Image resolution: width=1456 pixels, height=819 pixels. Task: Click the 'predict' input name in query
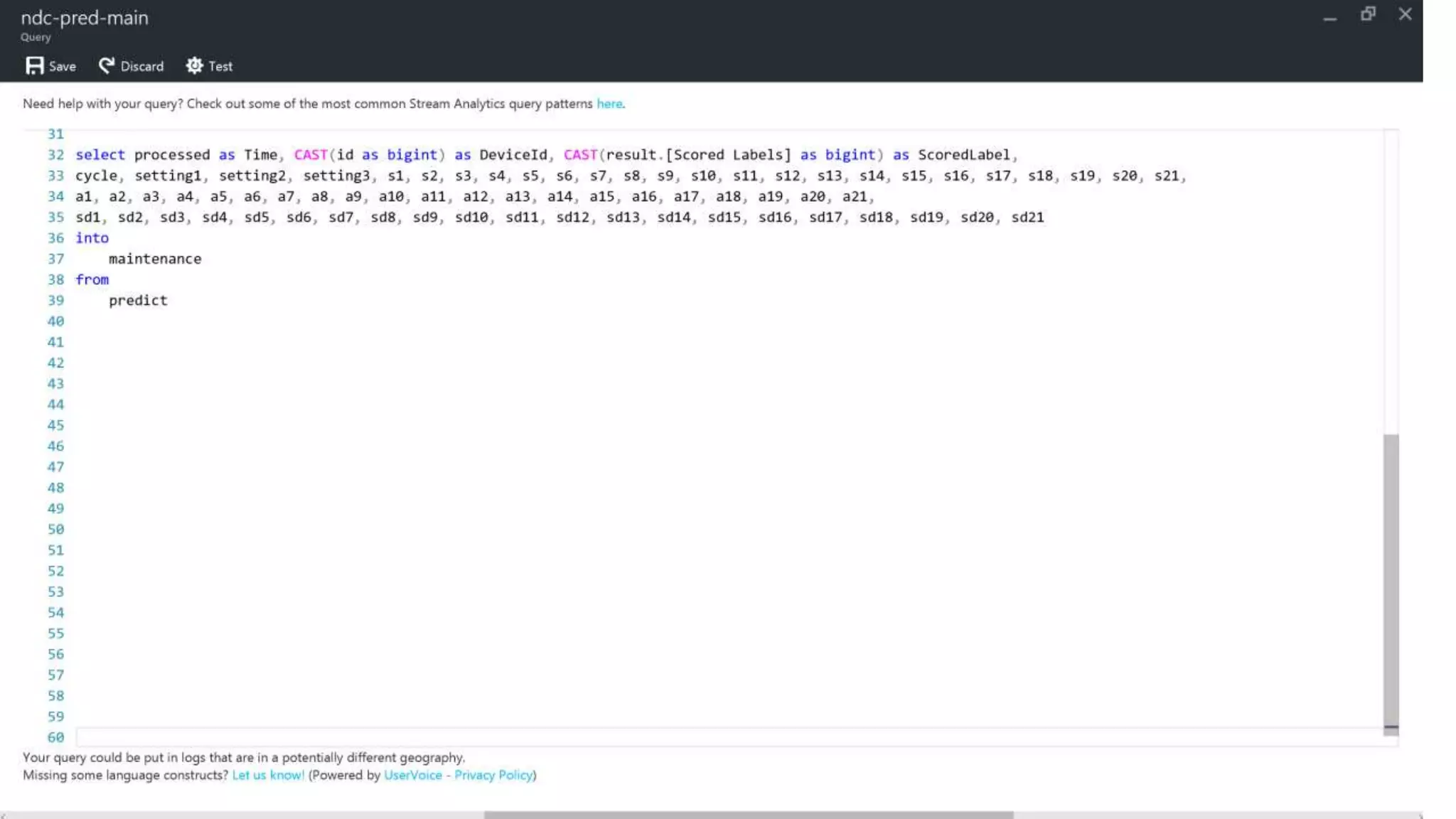click(138, 301)
